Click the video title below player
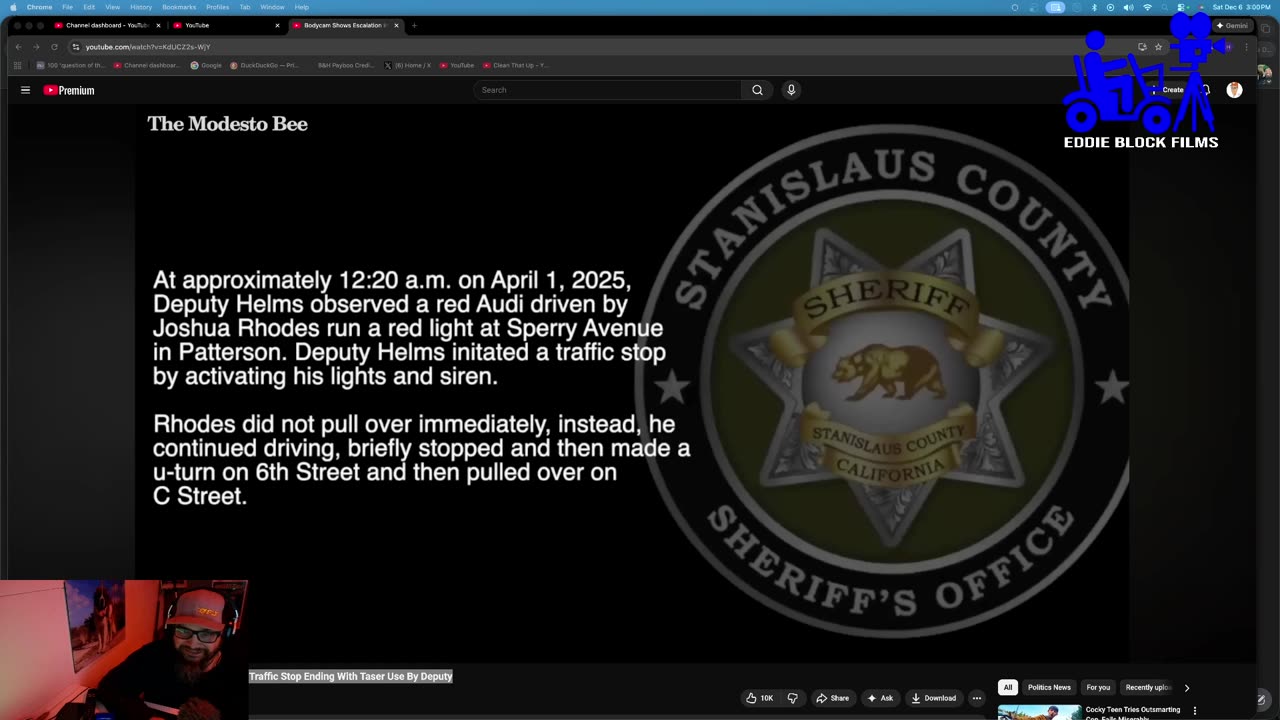 351,677
